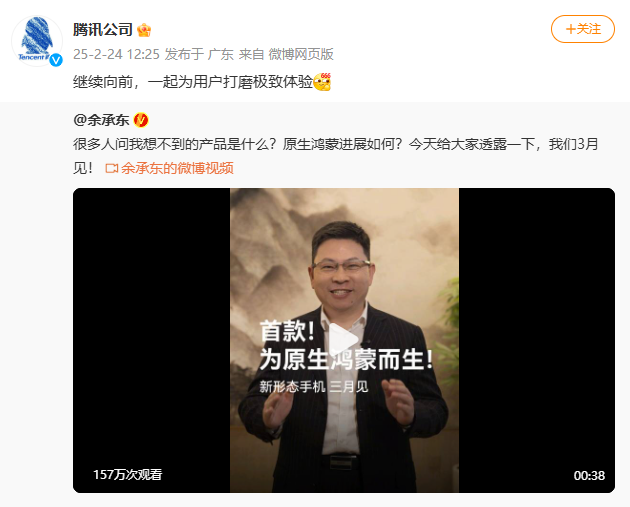Click the crown member badge beside 腾讯公司
This screenshot has width=630, height=507.
pos(144,30)
